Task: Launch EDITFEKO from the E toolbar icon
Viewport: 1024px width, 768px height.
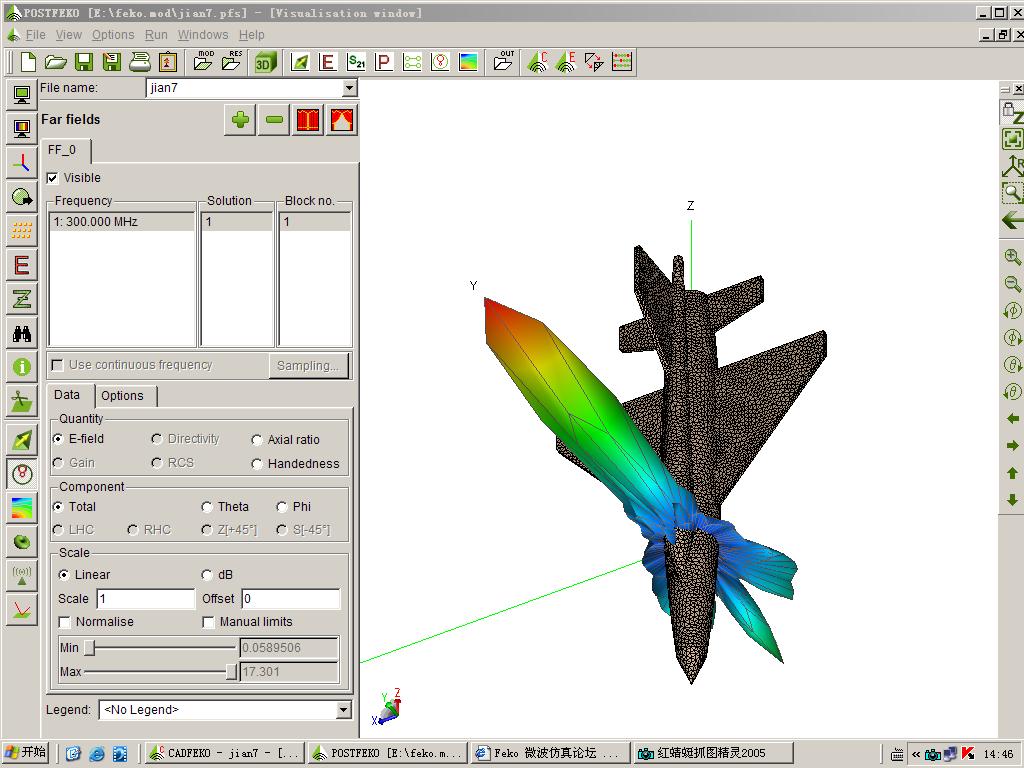Action: pyautogui.click(x=566, y=62)
